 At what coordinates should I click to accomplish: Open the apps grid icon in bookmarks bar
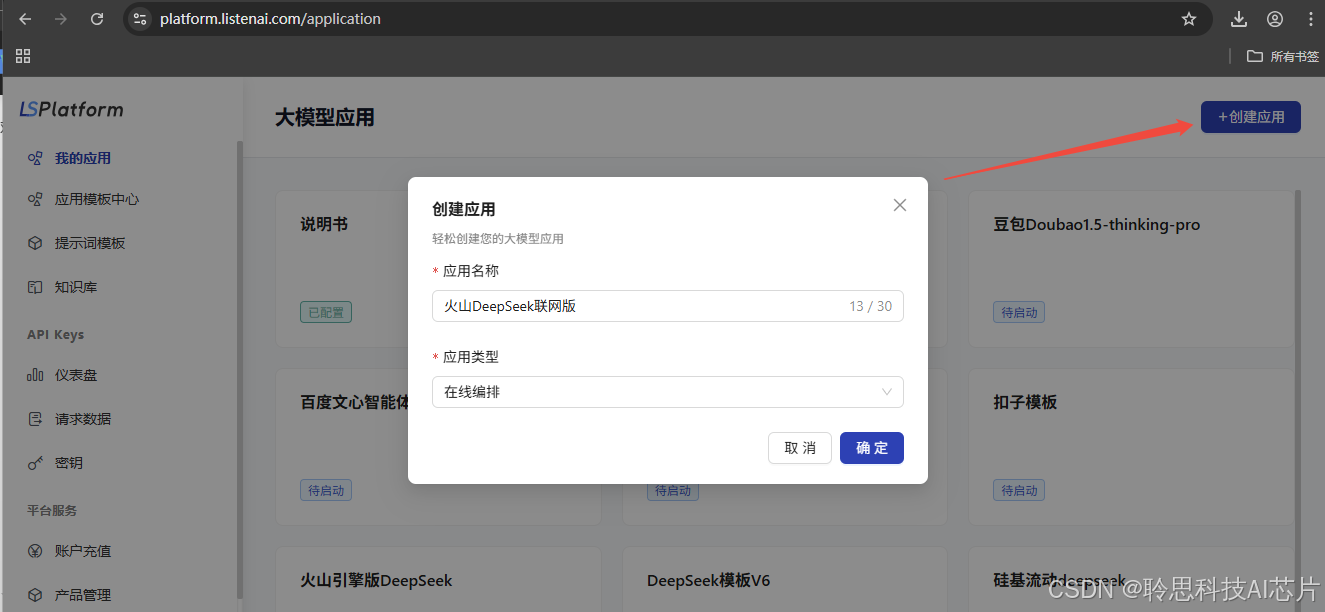click(23, 56)
